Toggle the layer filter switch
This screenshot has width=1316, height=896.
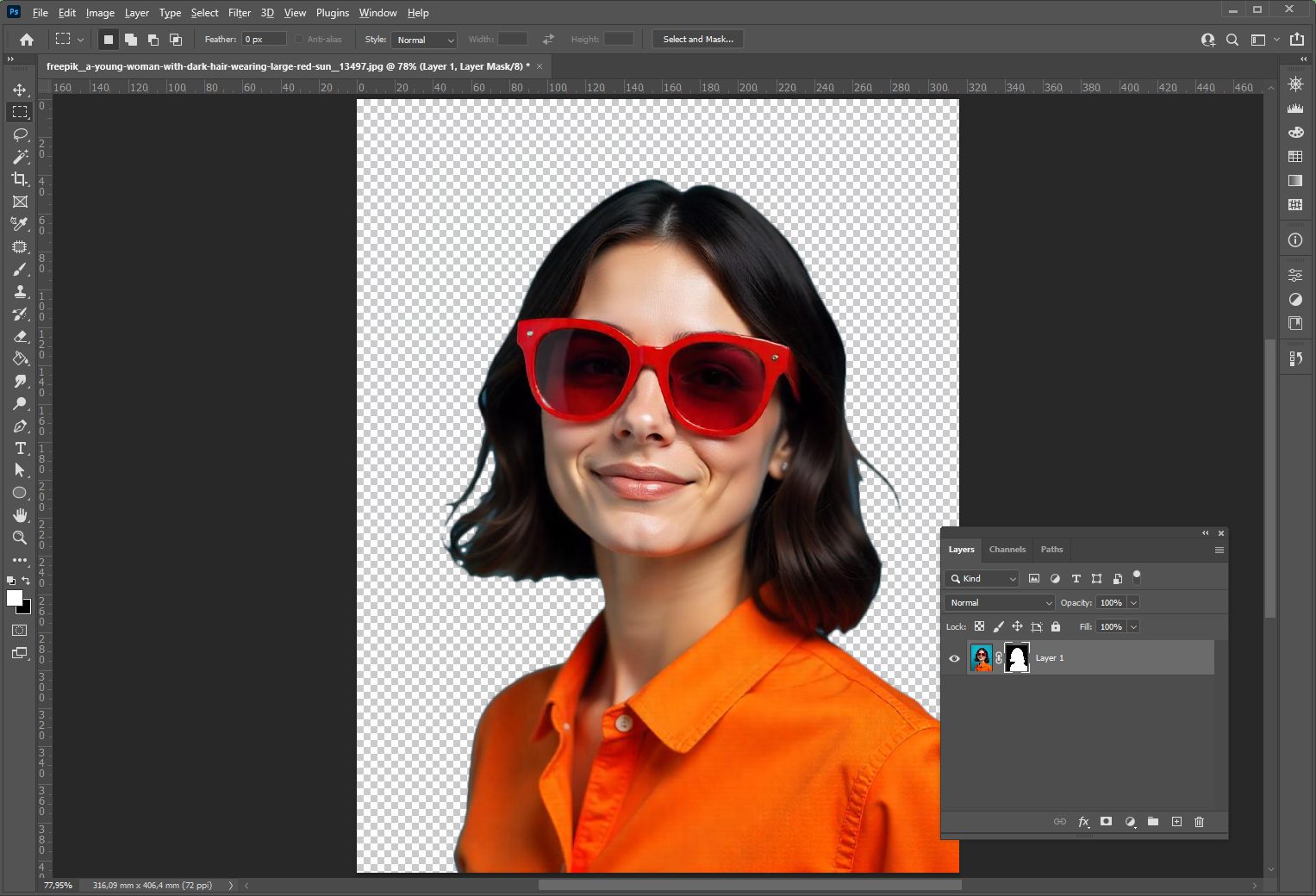pos(1137,577)
